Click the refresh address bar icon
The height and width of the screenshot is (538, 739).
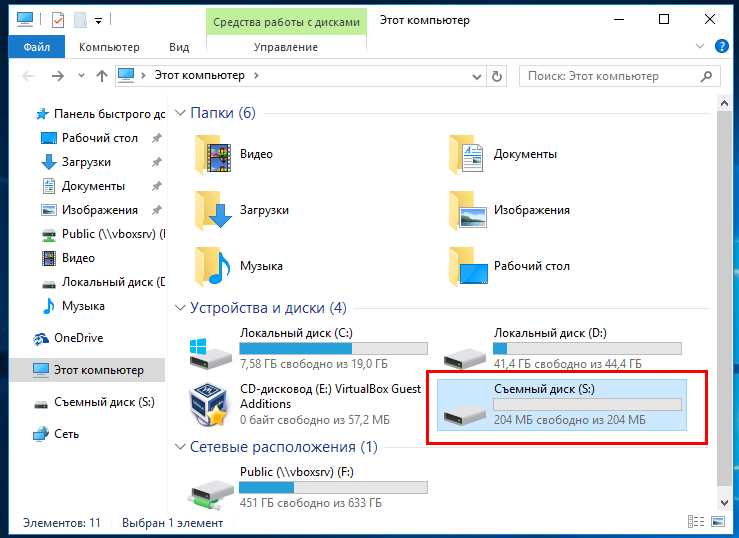click(497, 76)
